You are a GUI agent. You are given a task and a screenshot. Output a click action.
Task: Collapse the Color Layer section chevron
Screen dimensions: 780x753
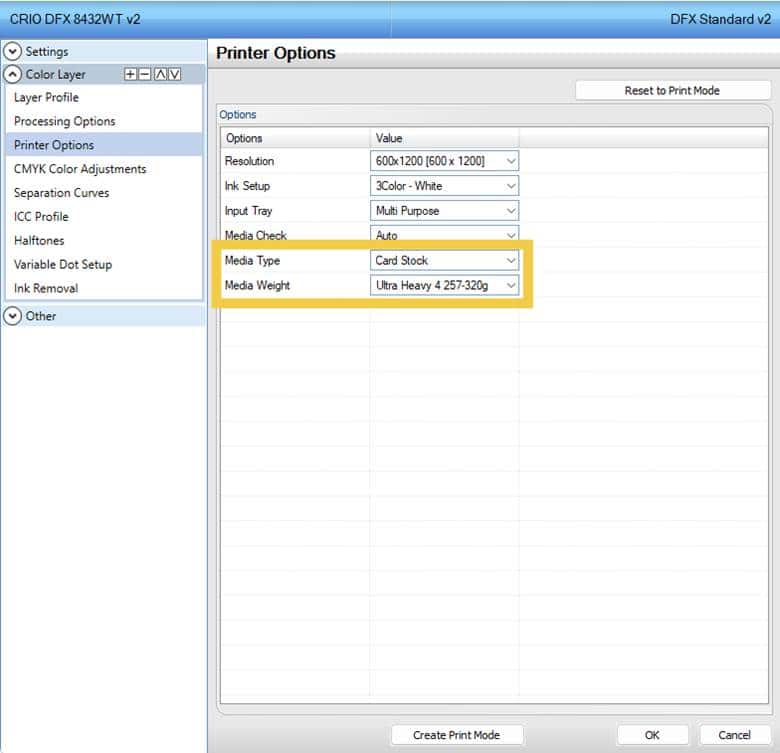[x=13, y=75]
